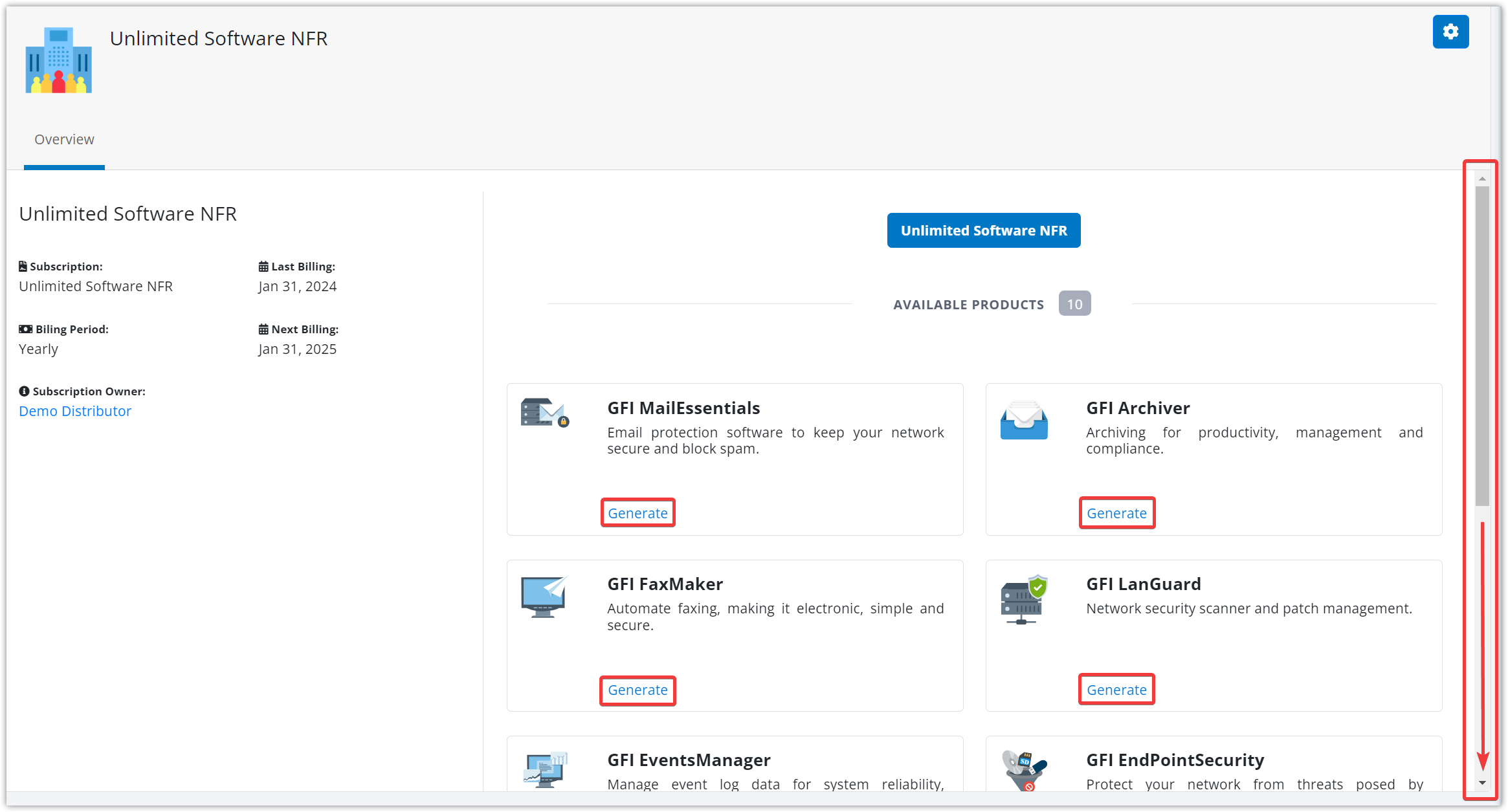1508x812 pixels.
Task: Click the GFI LanGuard title
Action: (x=1143, y=584)
